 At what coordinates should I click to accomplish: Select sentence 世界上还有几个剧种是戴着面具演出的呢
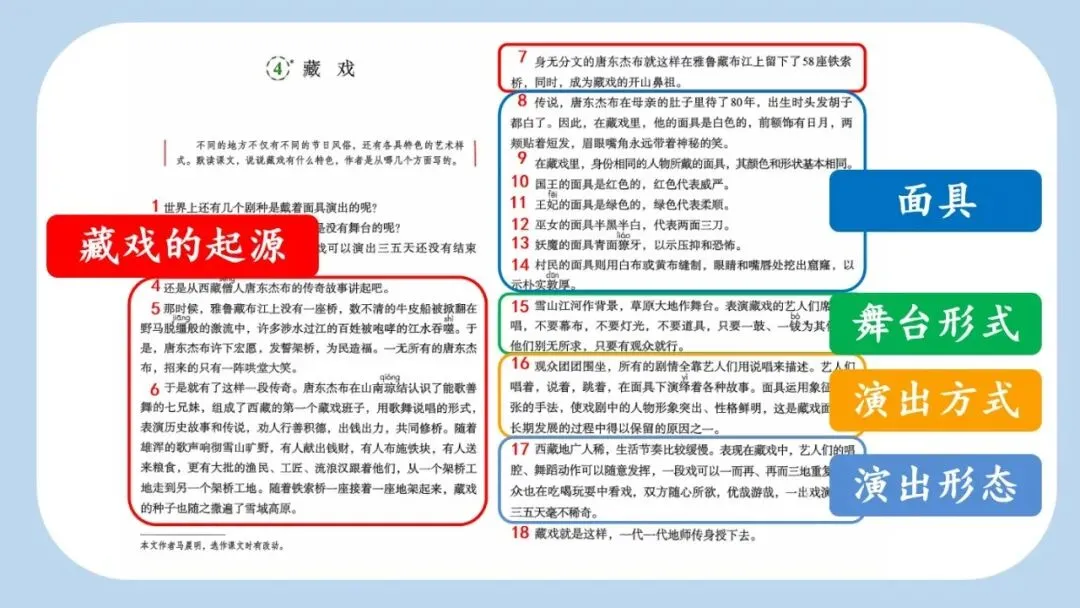270,207
